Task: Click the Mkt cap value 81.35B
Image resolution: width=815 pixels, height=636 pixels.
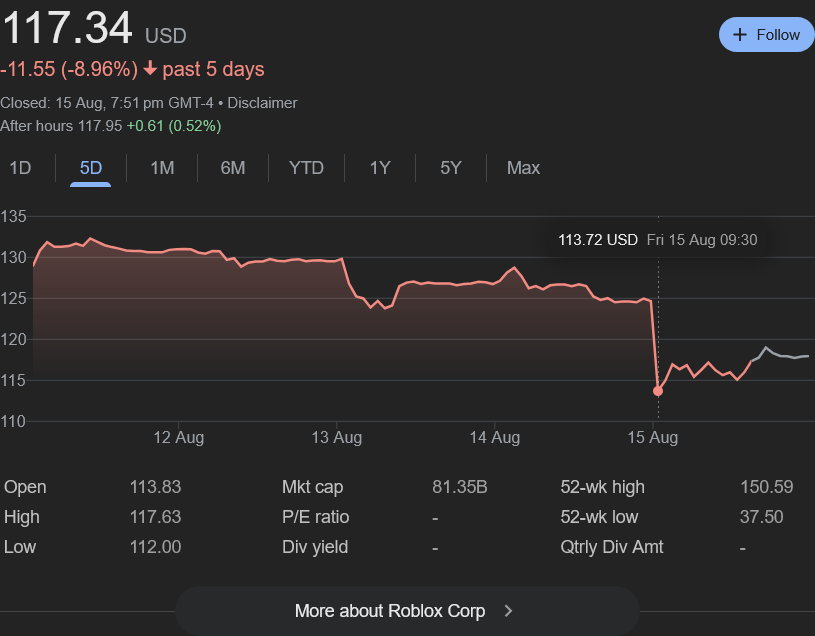Action: coord(459,487)
